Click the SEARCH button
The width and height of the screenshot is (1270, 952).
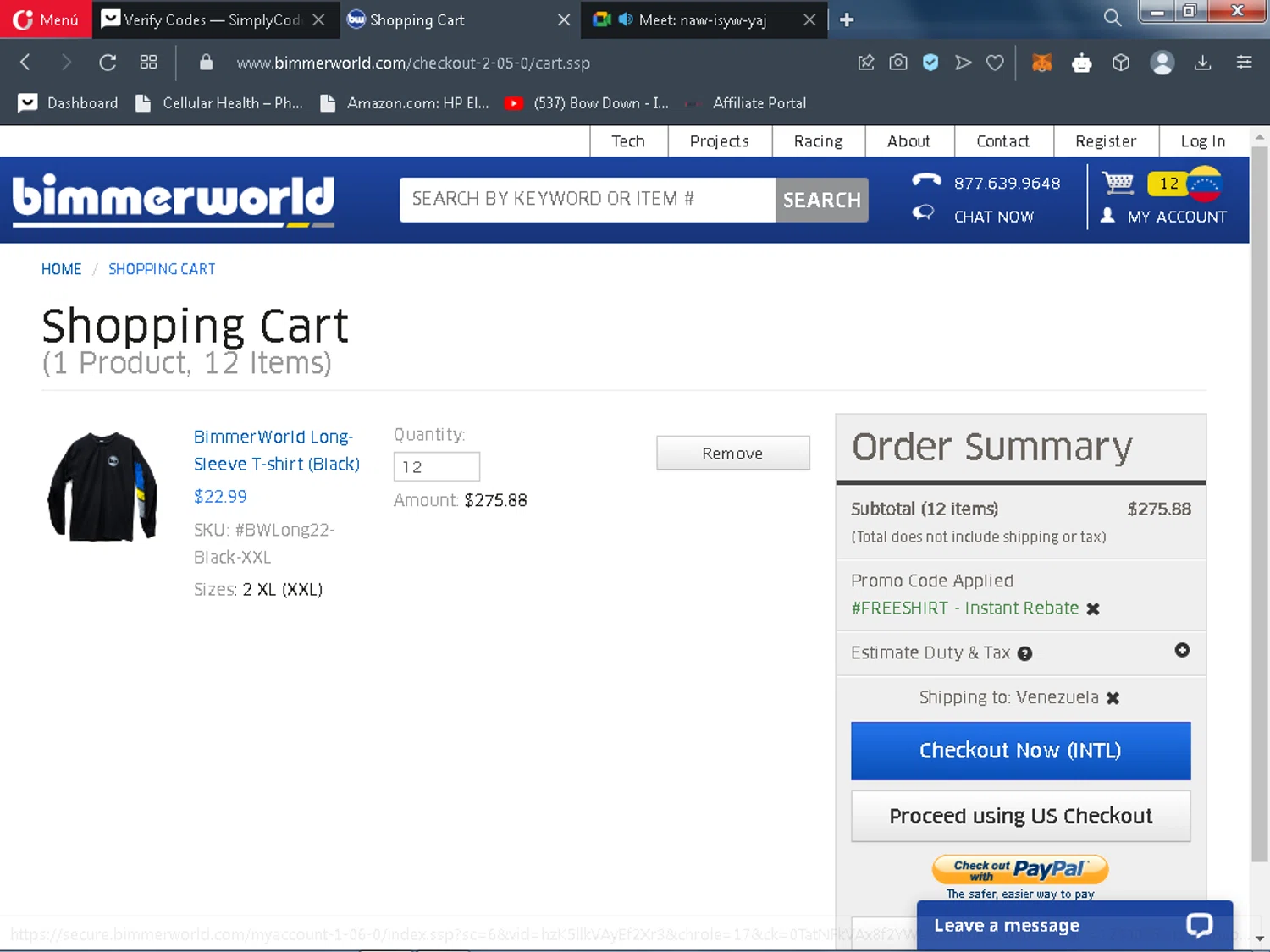(x=821, y=200)
